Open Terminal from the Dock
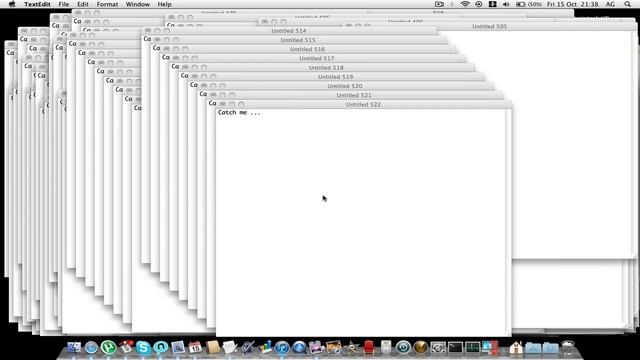Screen dimensions: 640x360 [455, 347]
